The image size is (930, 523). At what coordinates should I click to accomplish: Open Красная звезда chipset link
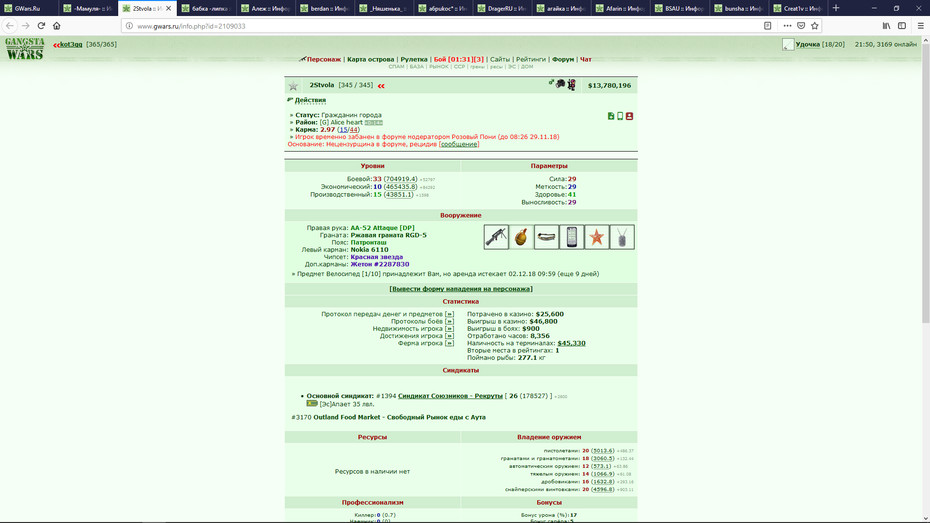point(377,257)
